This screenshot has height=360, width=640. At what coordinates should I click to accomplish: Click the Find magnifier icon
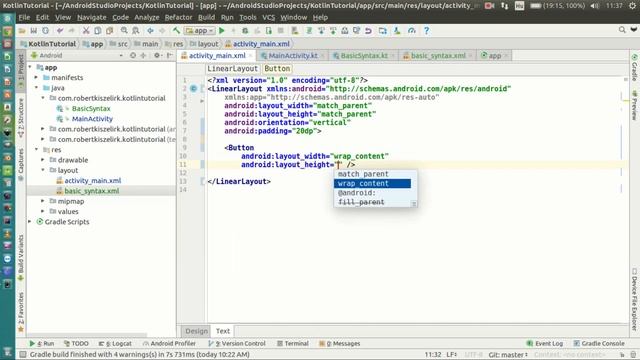point(124,31)
